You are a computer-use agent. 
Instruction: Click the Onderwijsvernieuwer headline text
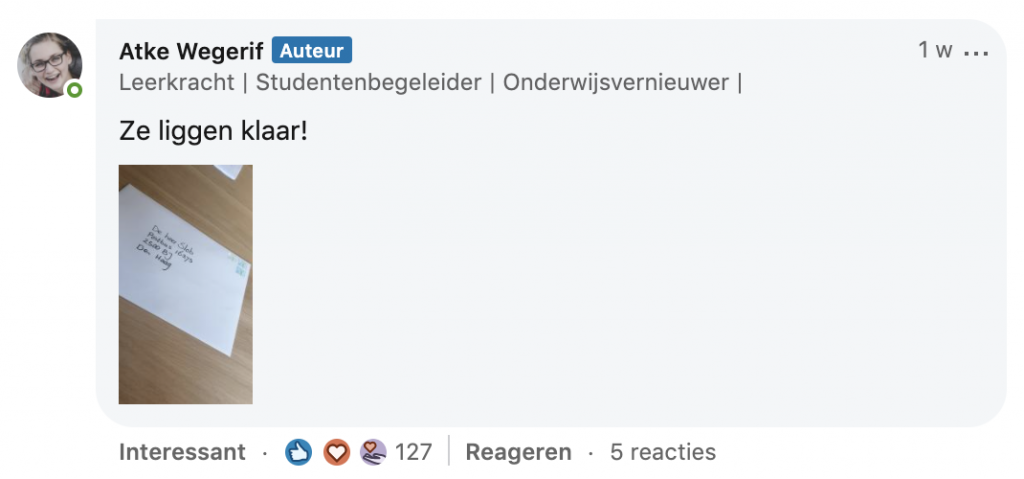point(615,83)
